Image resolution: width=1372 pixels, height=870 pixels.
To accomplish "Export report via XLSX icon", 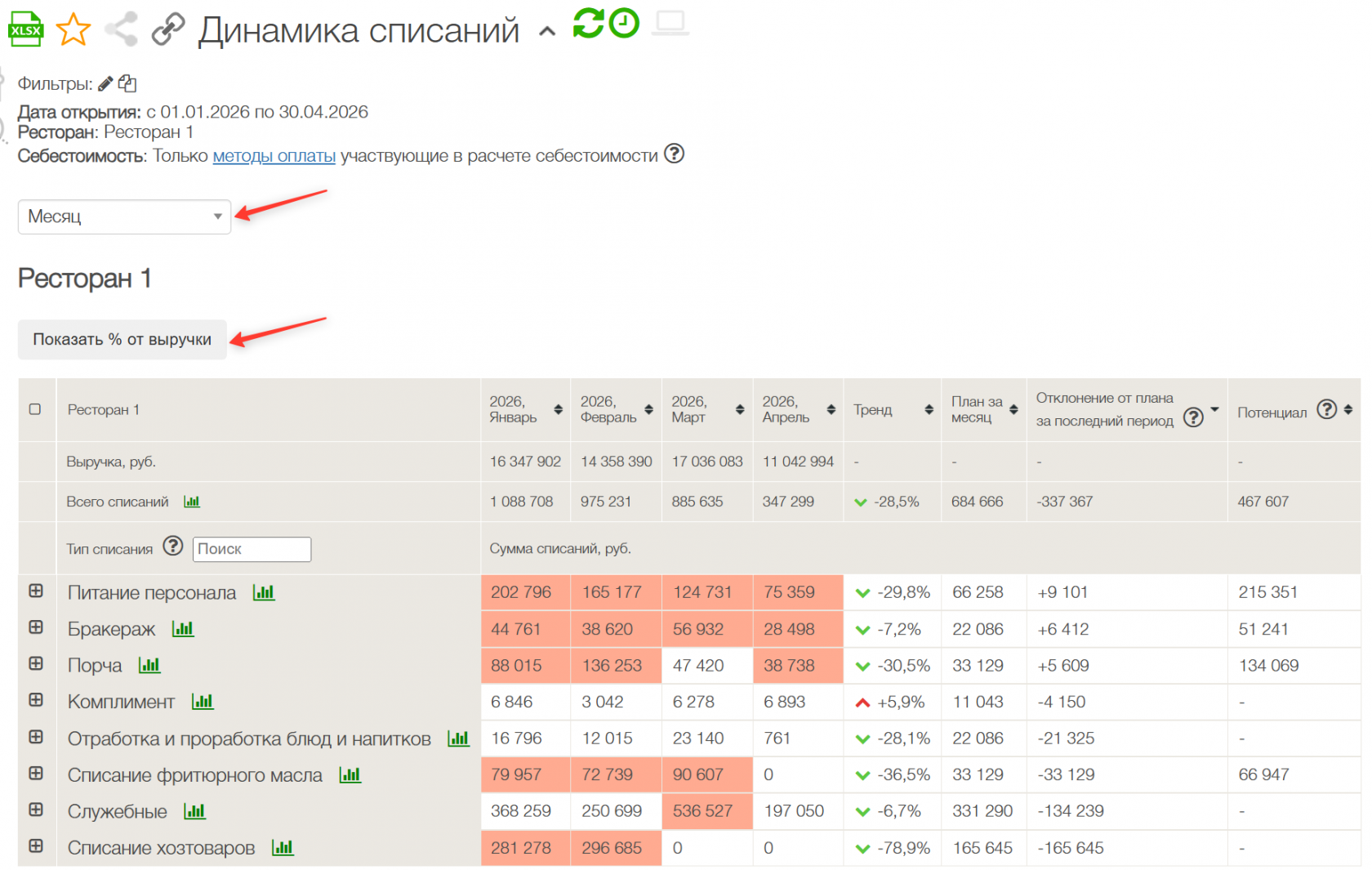I will pyautogui.click(x=25, y=29).
